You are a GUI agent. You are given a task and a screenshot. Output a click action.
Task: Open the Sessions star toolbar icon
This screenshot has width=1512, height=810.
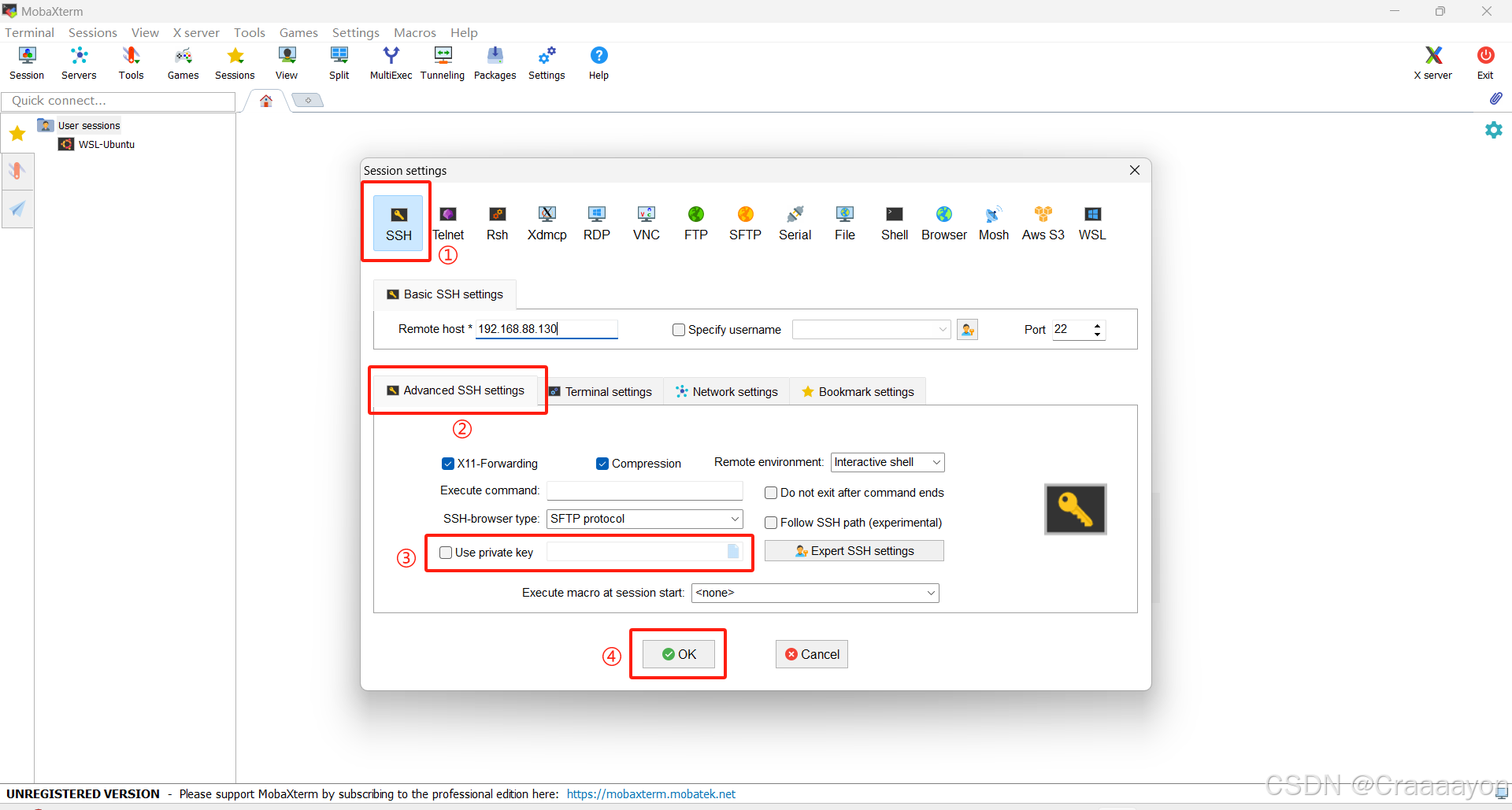coord(235,63)
